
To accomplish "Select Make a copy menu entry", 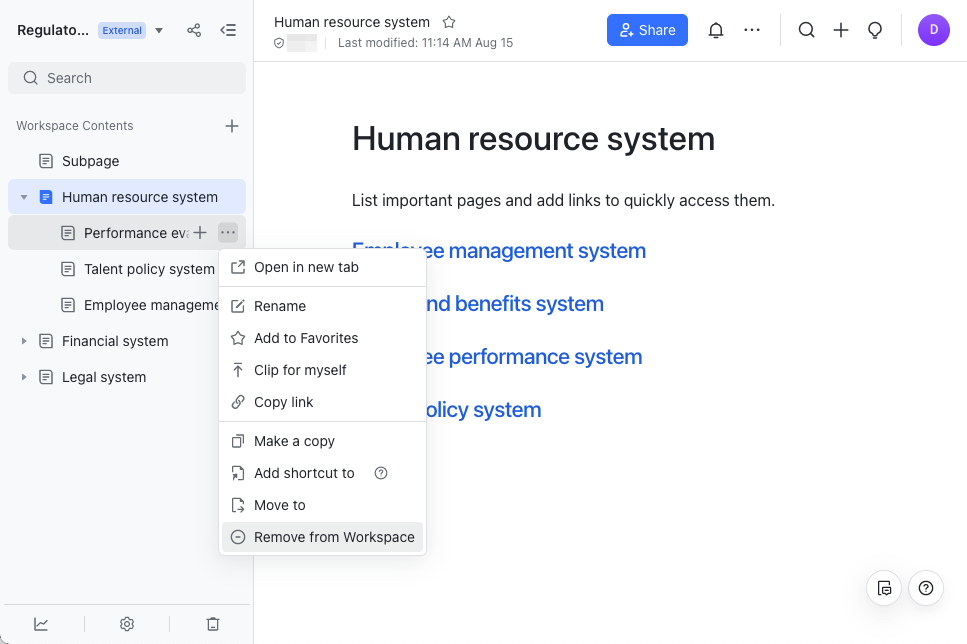I will 323,441.
